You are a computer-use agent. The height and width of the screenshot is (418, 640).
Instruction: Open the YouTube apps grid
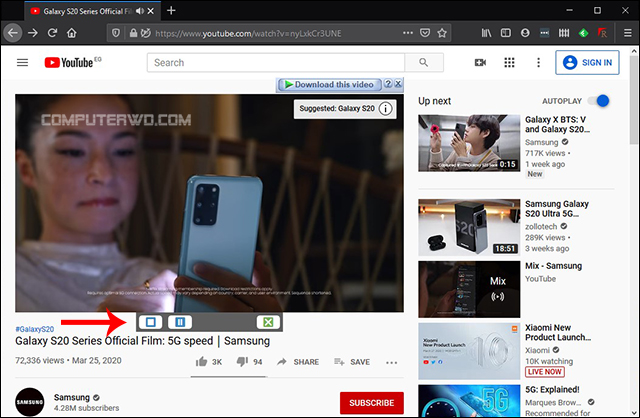click(x=509, y=62)
